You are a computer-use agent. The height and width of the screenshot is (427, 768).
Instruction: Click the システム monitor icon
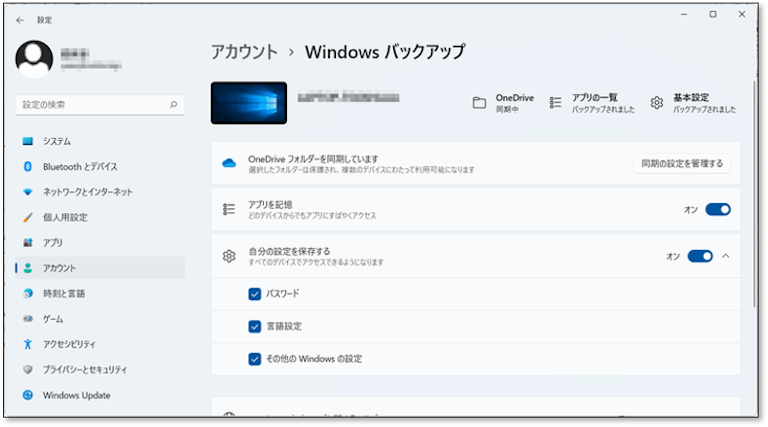tap(28, 141)
